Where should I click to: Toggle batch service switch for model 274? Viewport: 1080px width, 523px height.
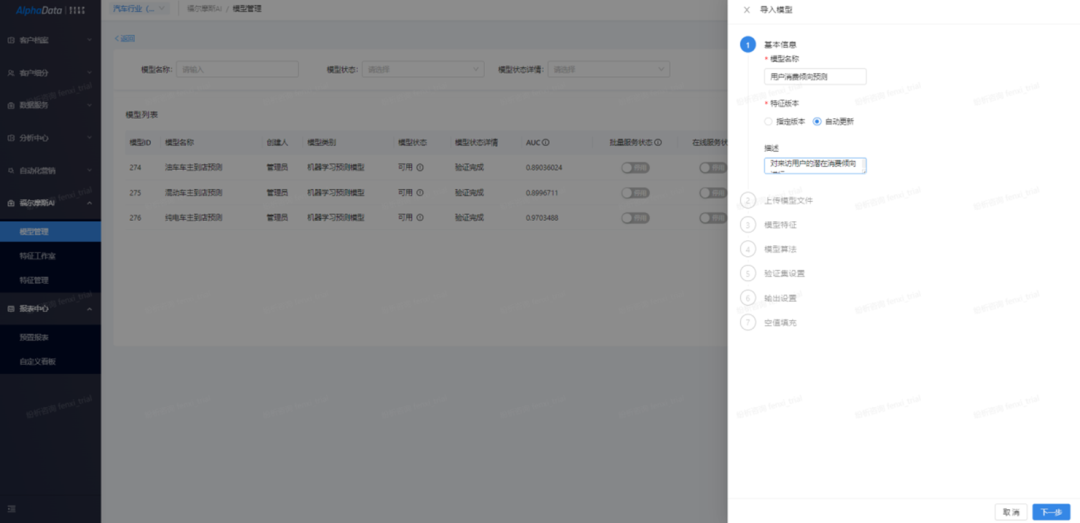(634, 168)
